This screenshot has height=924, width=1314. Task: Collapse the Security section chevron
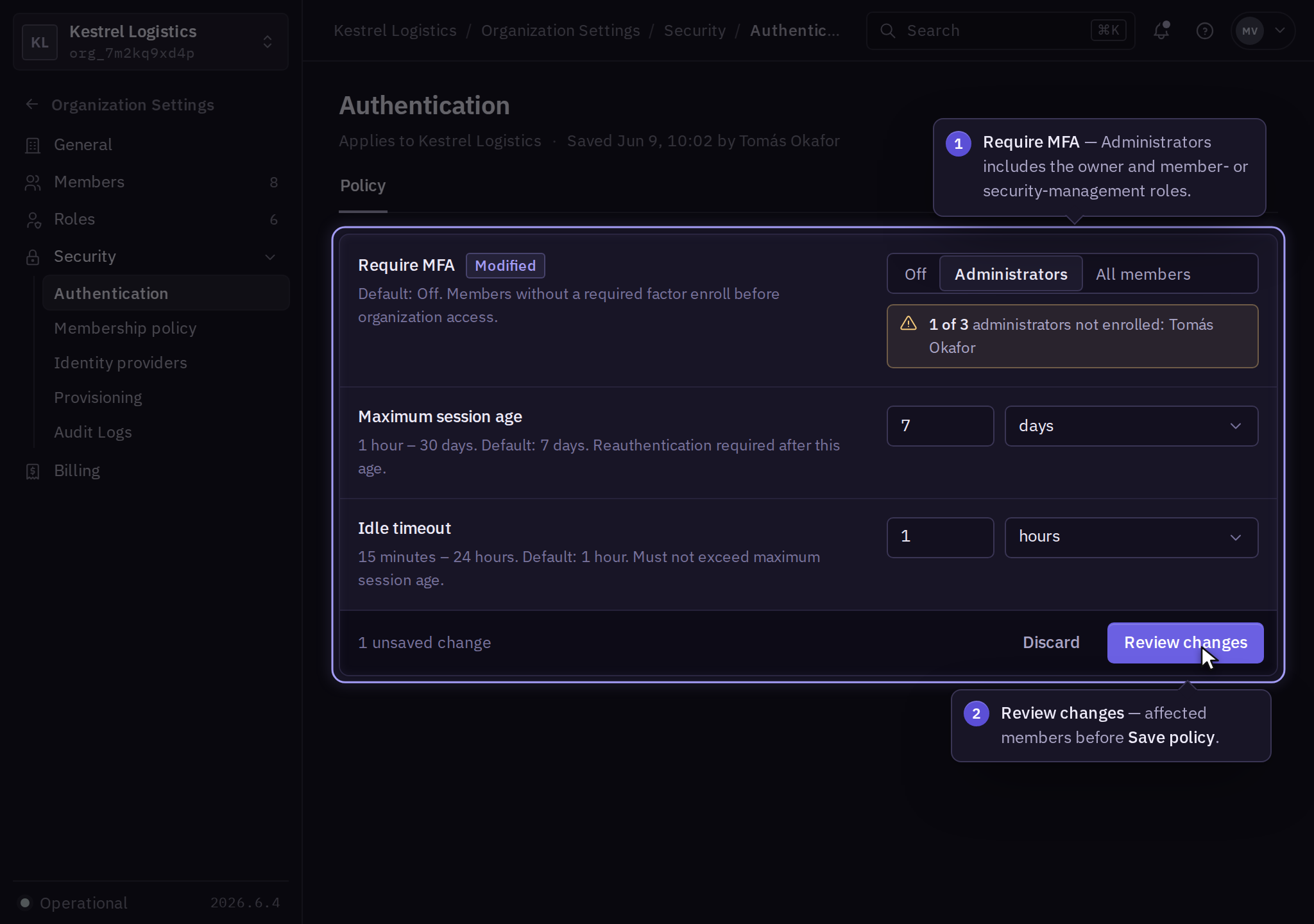(x=270, y=257)
